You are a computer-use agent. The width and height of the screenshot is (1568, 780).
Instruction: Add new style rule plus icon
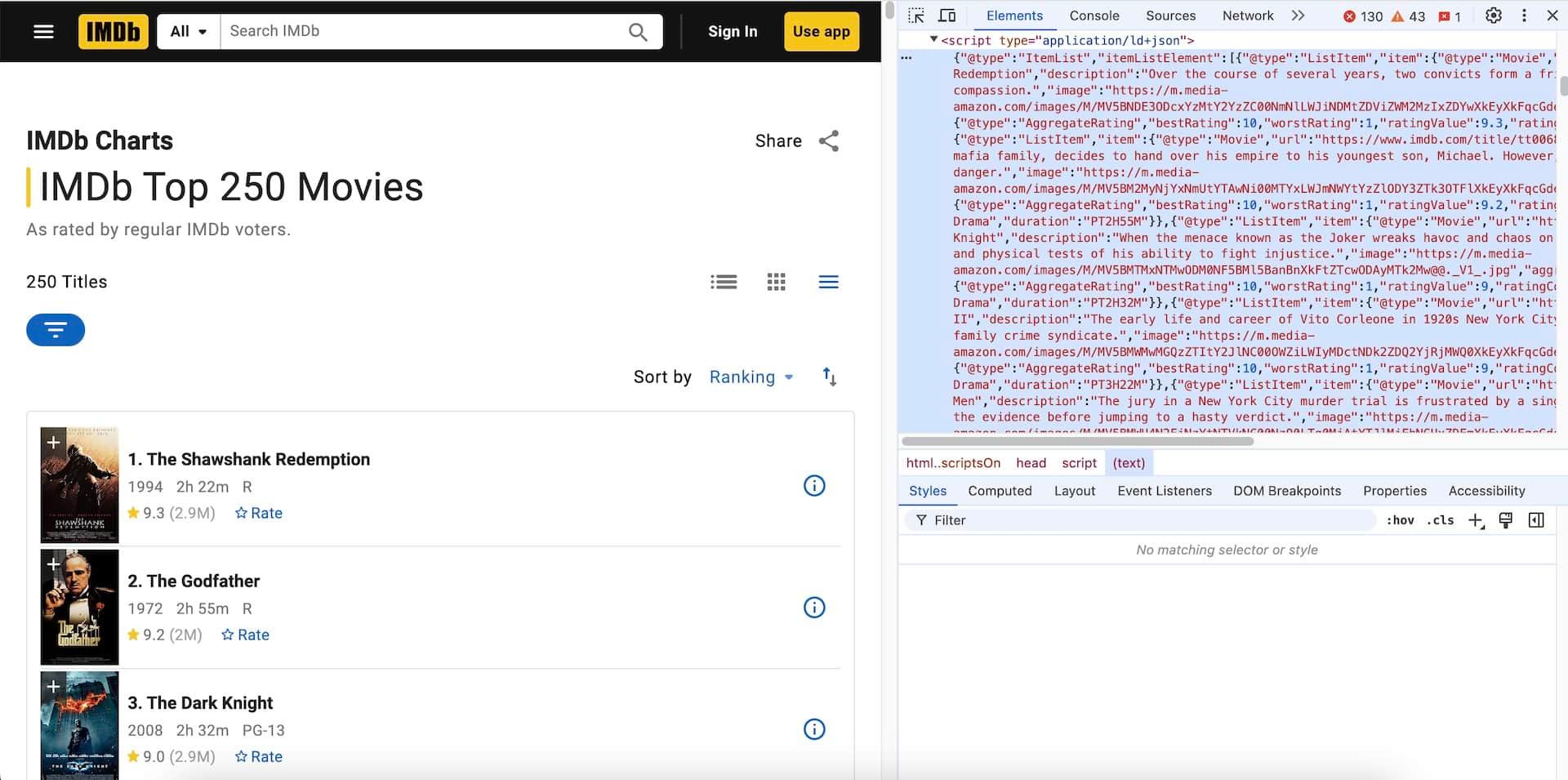pyautogui.click(x=1476, y=520)
